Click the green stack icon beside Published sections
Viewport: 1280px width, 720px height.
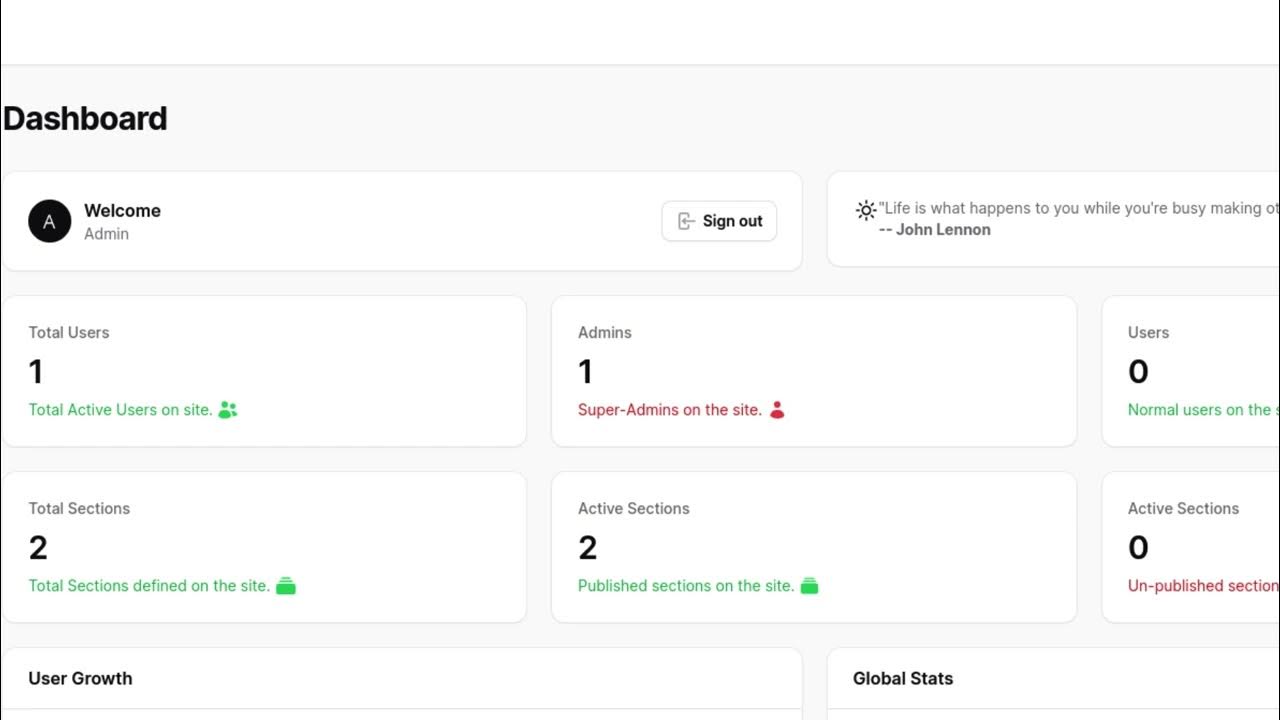click(810, 586)
